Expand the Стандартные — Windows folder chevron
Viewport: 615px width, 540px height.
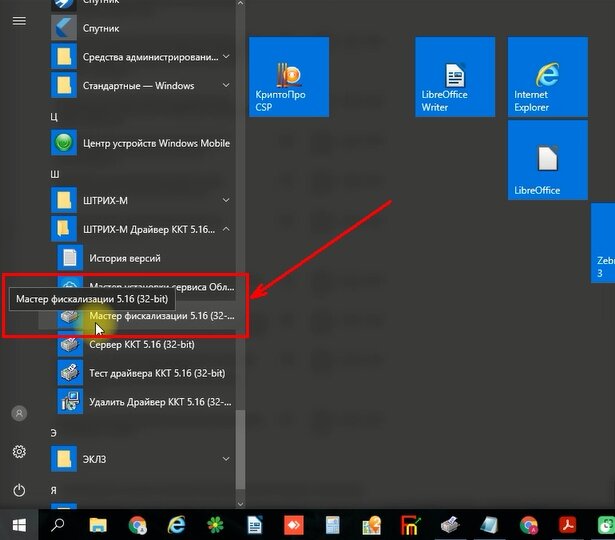pyautogui.click(x=226, y=85)
